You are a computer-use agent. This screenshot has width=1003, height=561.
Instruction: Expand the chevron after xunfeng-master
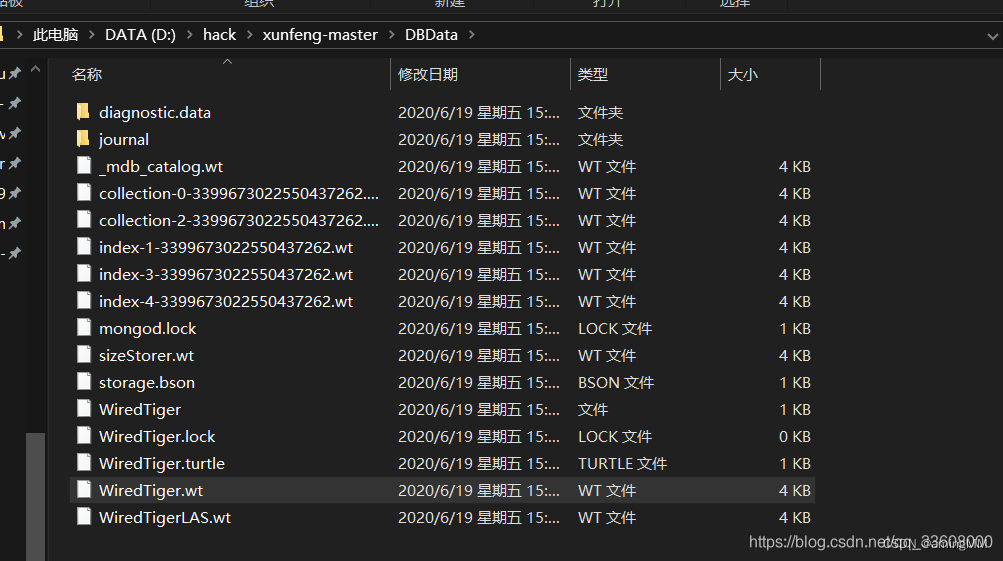click(x=391, y=35)
